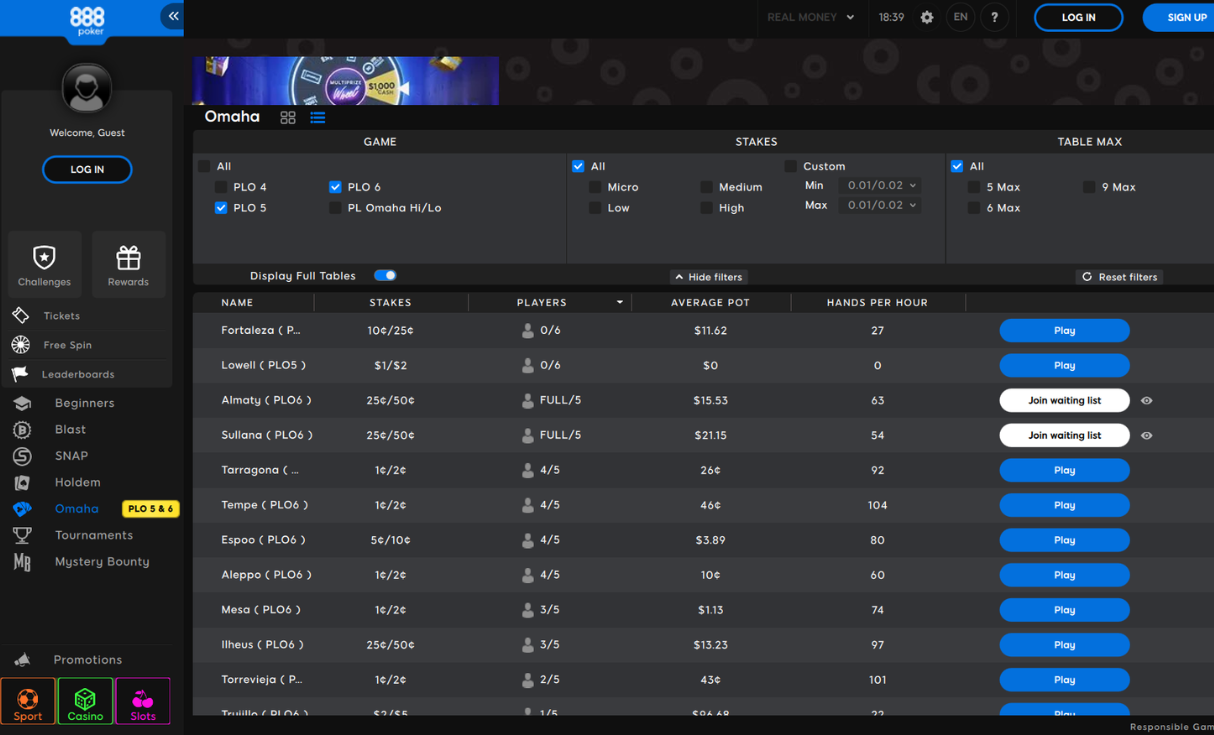Open settings gear icon in top bar
Screen dimensions: 1214x735
click(x=927, y=17)
